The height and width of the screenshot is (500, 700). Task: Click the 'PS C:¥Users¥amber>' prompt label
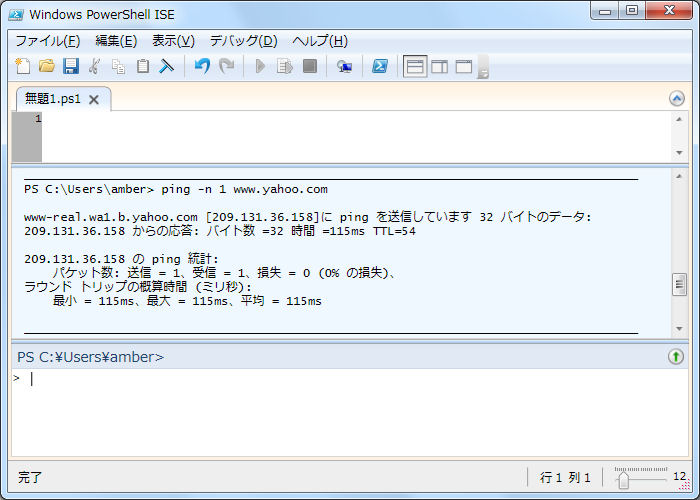90,357
